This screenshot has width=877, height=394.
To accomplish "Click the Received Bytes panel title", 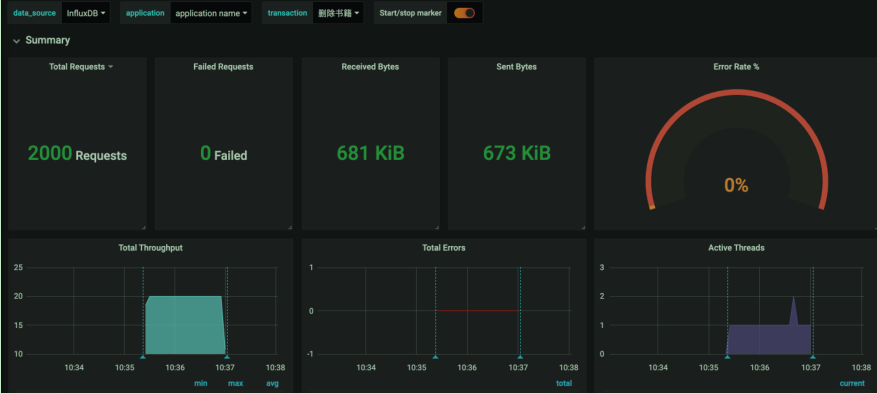I will click(x=370, y=67).
